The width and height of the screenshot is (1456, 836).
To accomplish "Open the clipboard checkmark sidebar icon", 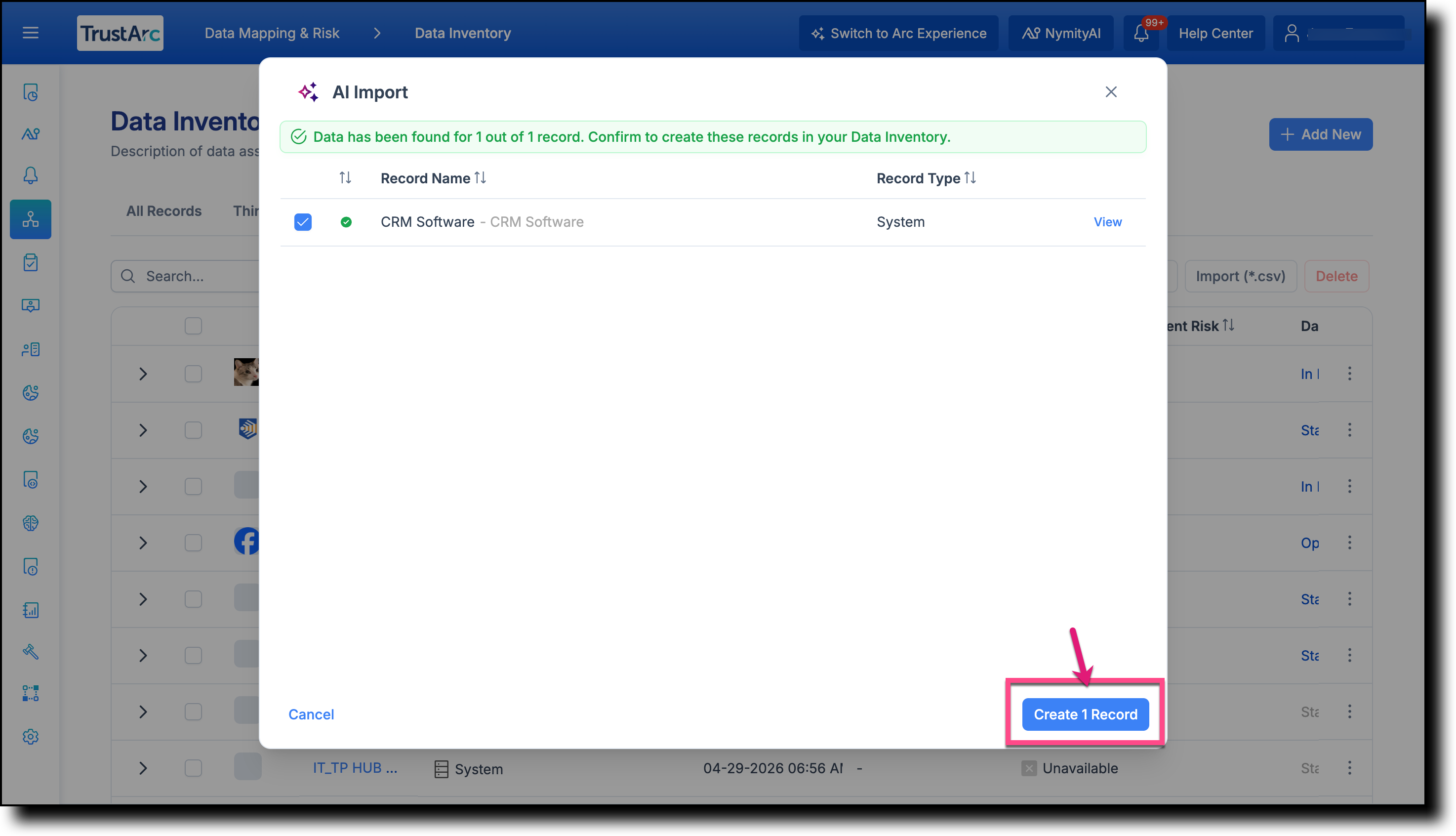I will (31, 262).
